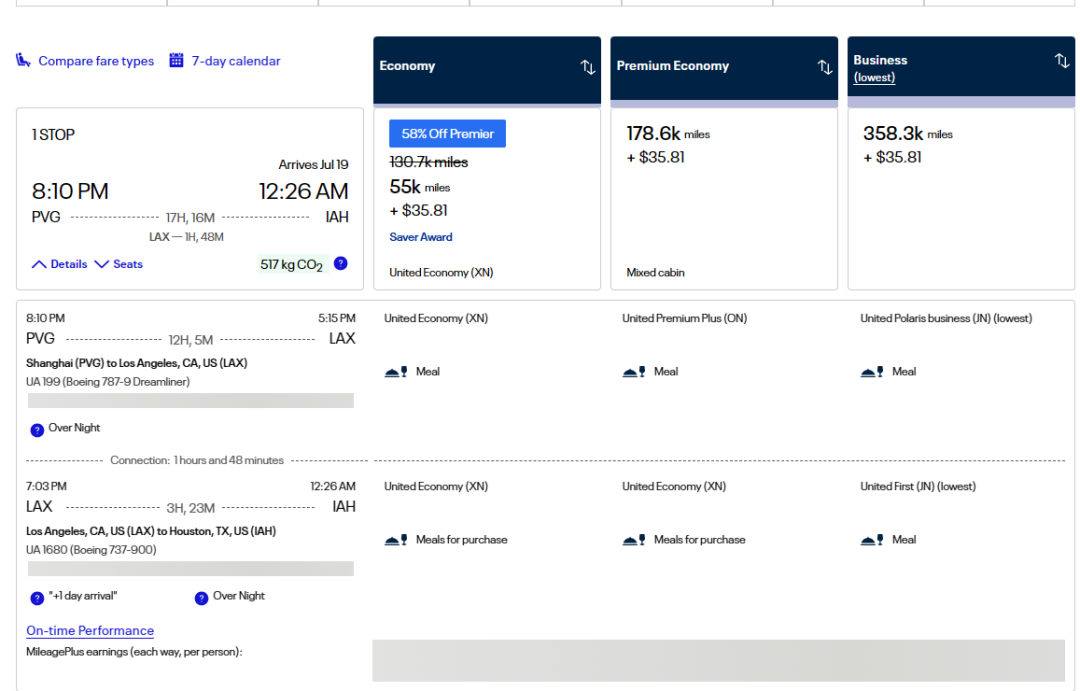The width and height of the screenshot is (1080, 691).
Task: Sort results by Premium Economy column arrows
Action: click(x=824, y=67)
